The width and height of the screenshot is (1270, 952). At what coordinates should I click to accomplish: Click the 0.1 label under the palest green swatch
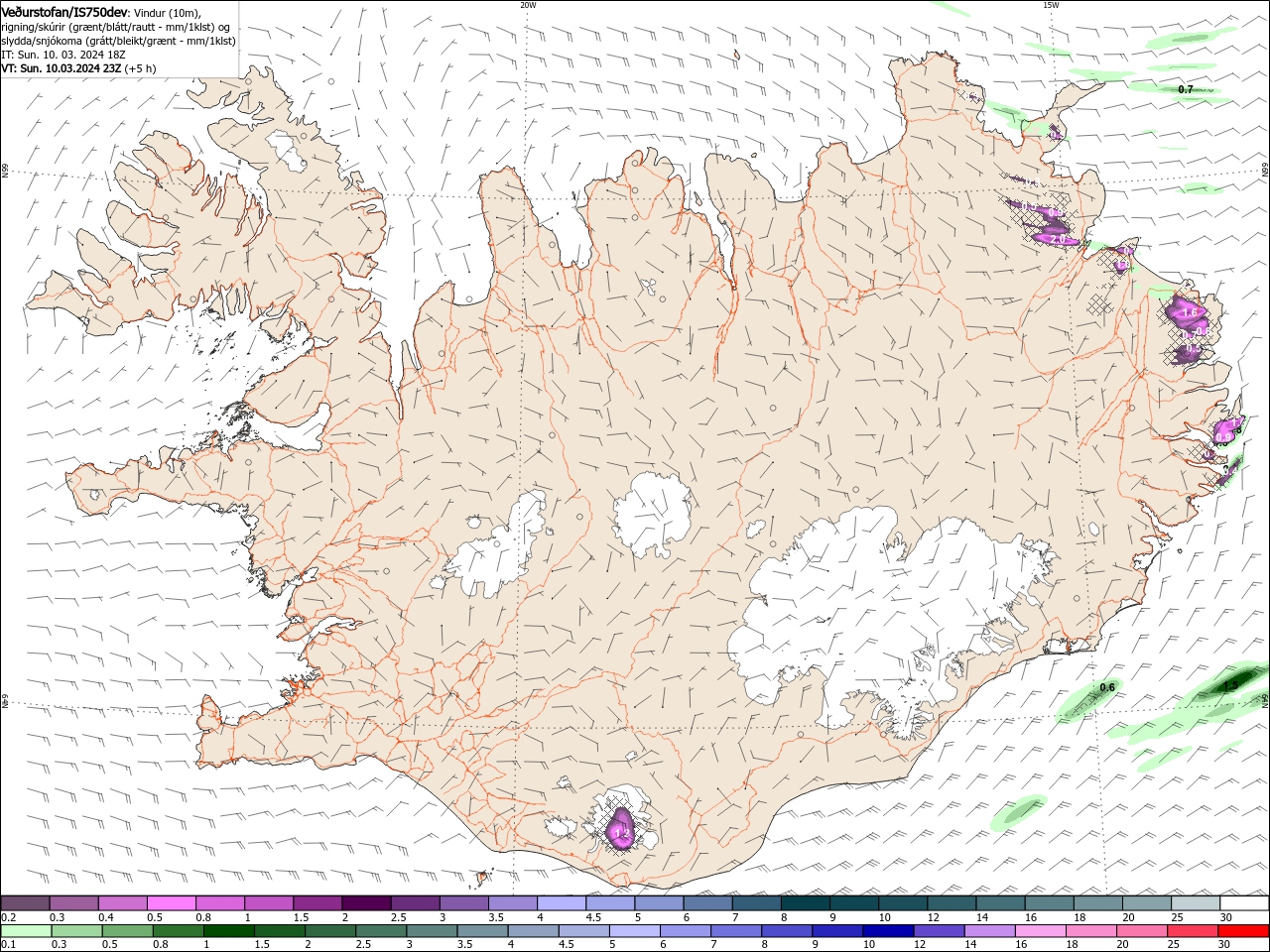pyautogui.click(x=8, y=945)
